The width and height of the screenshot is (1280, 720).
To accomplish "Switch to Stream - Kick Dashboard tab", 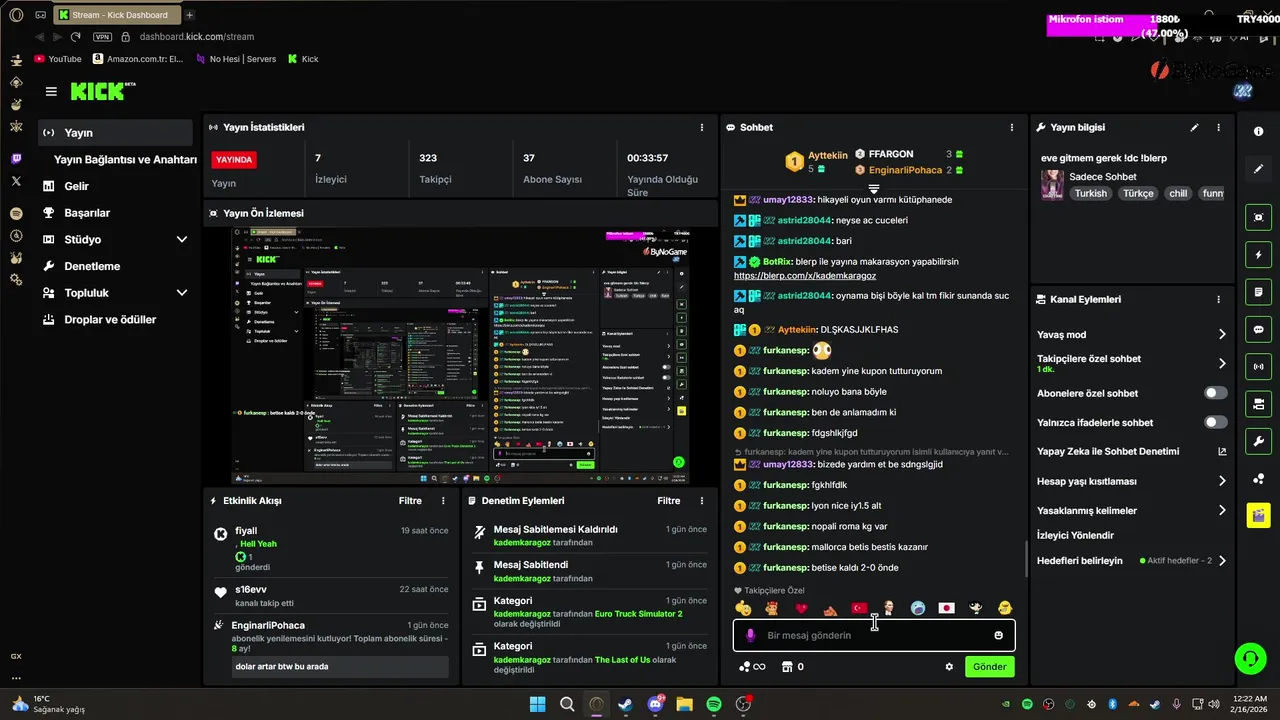I will coord(116,15).
